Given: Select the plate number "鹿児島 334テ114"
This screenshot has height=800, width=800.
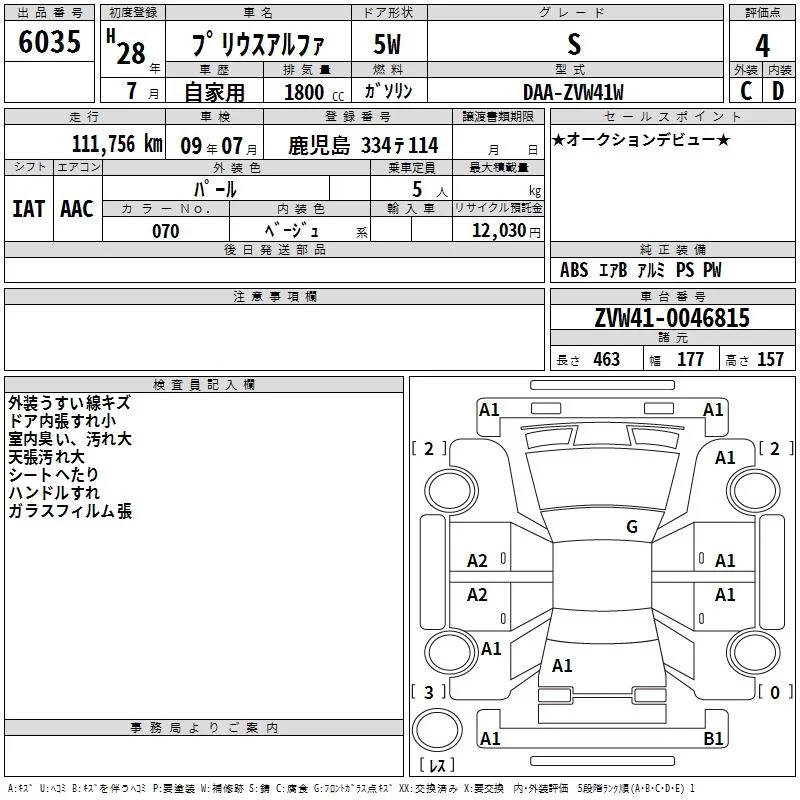Looking at the screenshot, I should point(363,145).
